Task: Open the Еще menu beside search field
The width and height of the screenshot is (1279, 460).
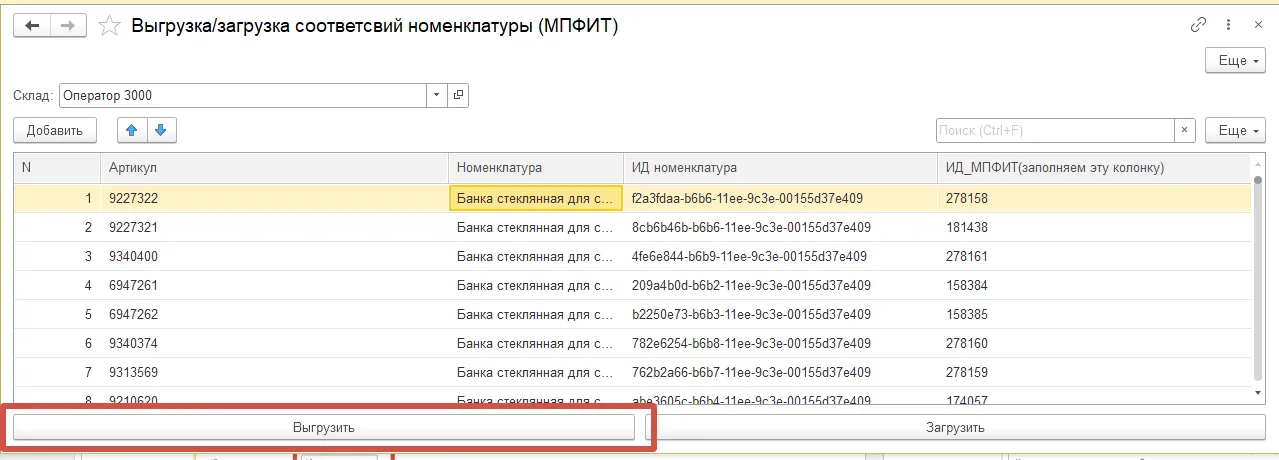Action: tap(1234, 131)
